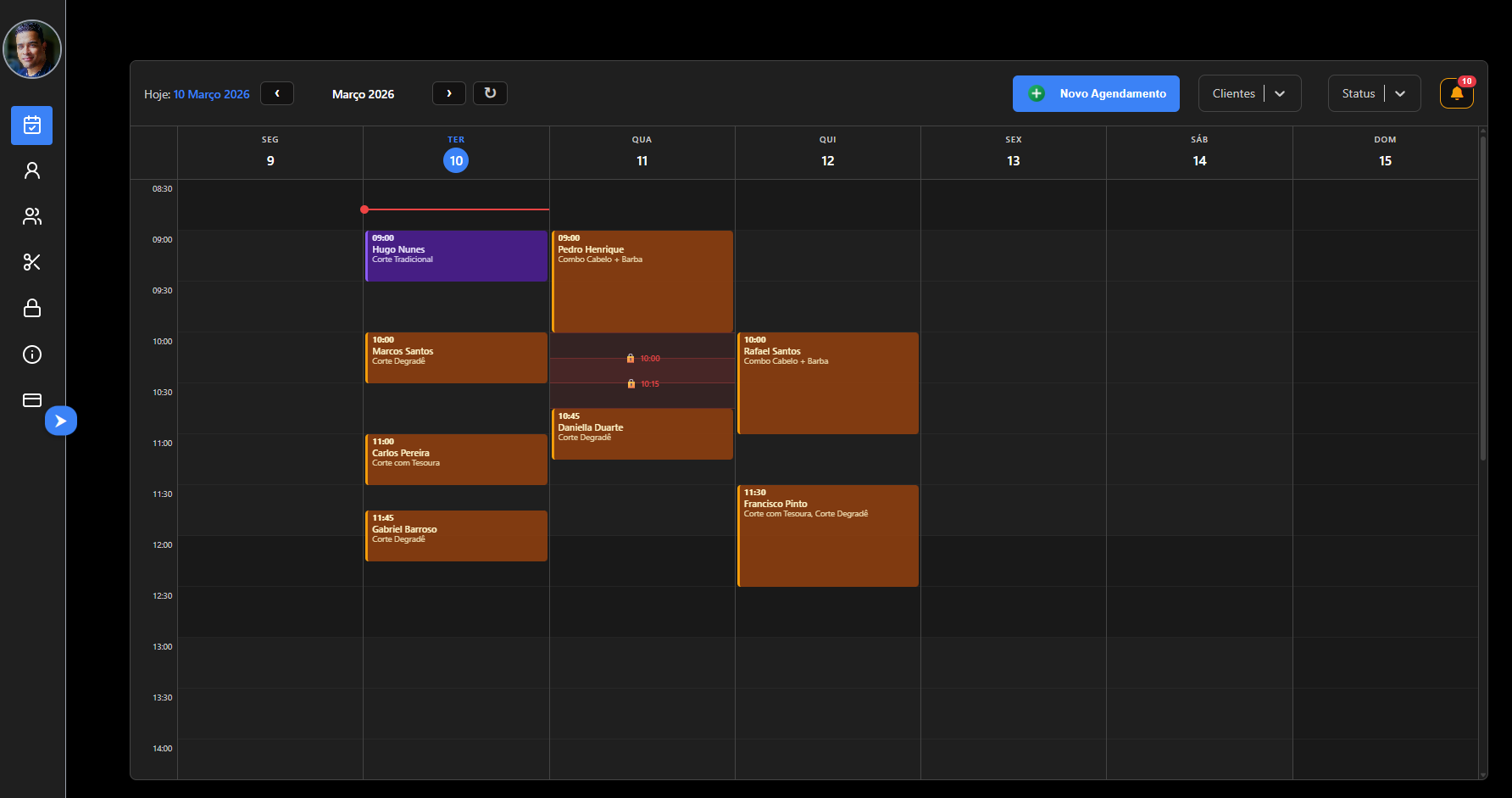The height and width of the screenshot is (798, 1512).
Task: Select the profile person icon in sidebar
Action: point(31,170)
